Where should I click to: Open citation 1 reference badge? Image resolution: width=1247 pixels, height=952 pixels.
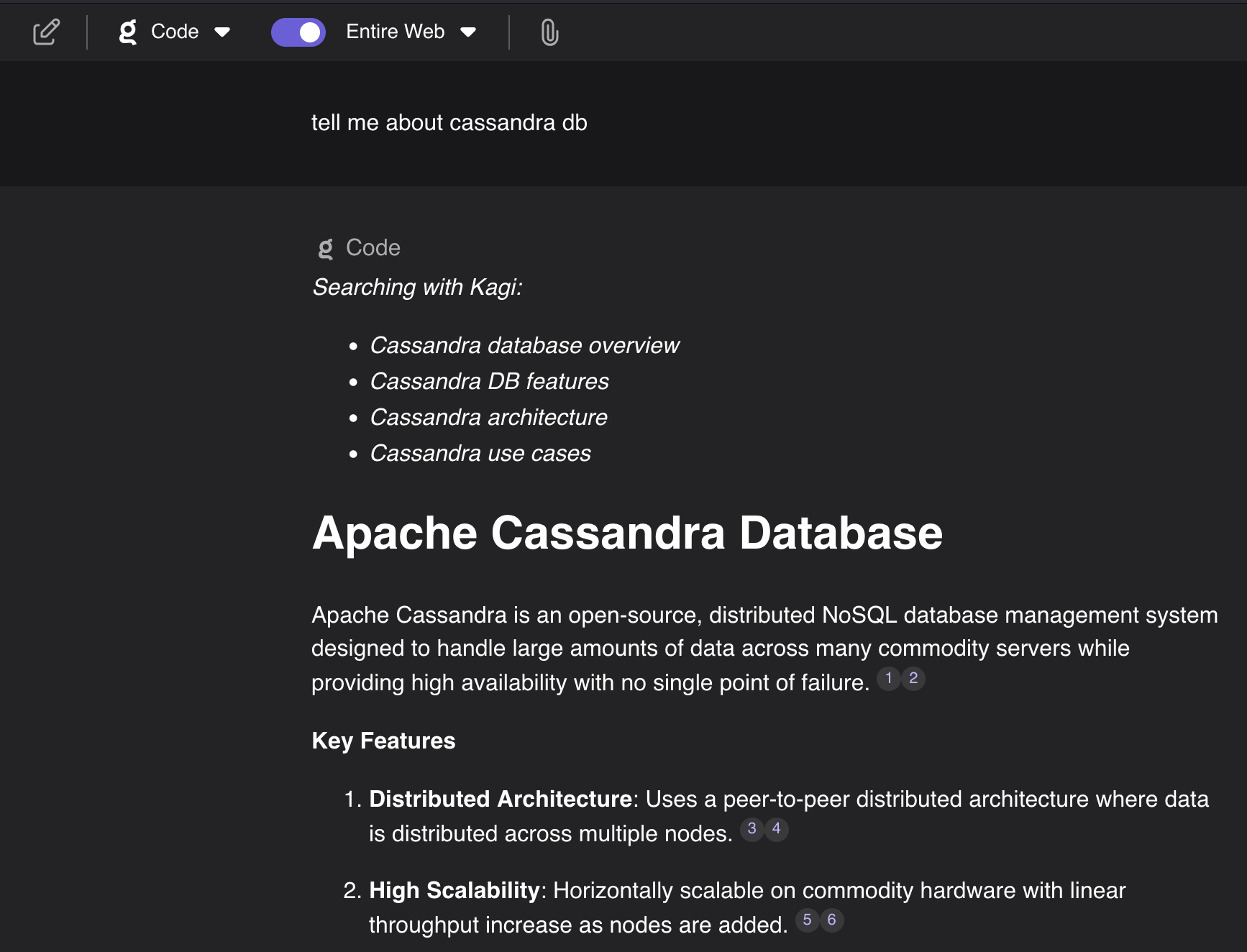[889, 678]
